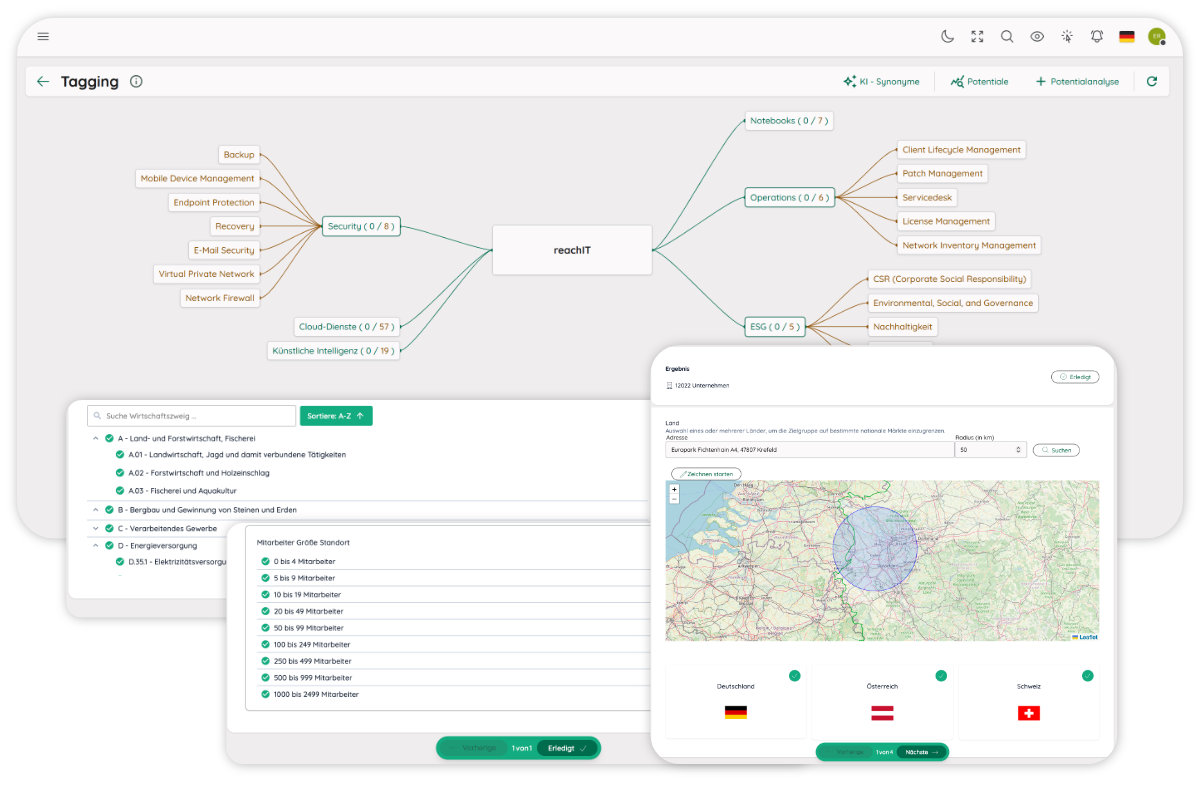1200x800 pixels.
Task: Switch language via German flag
Action: tap(1127, 36)
